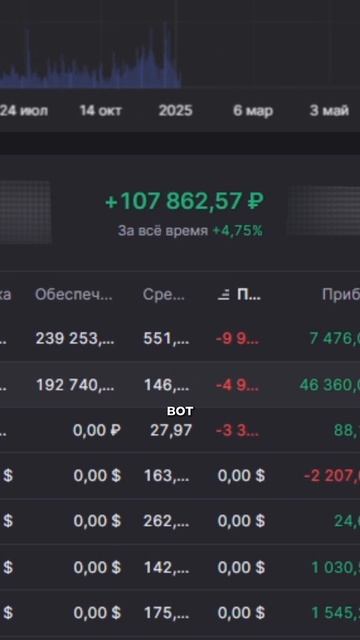360x640 pixels.
Task: Click the -2 207 loss value
Action: tap(332, 476)
